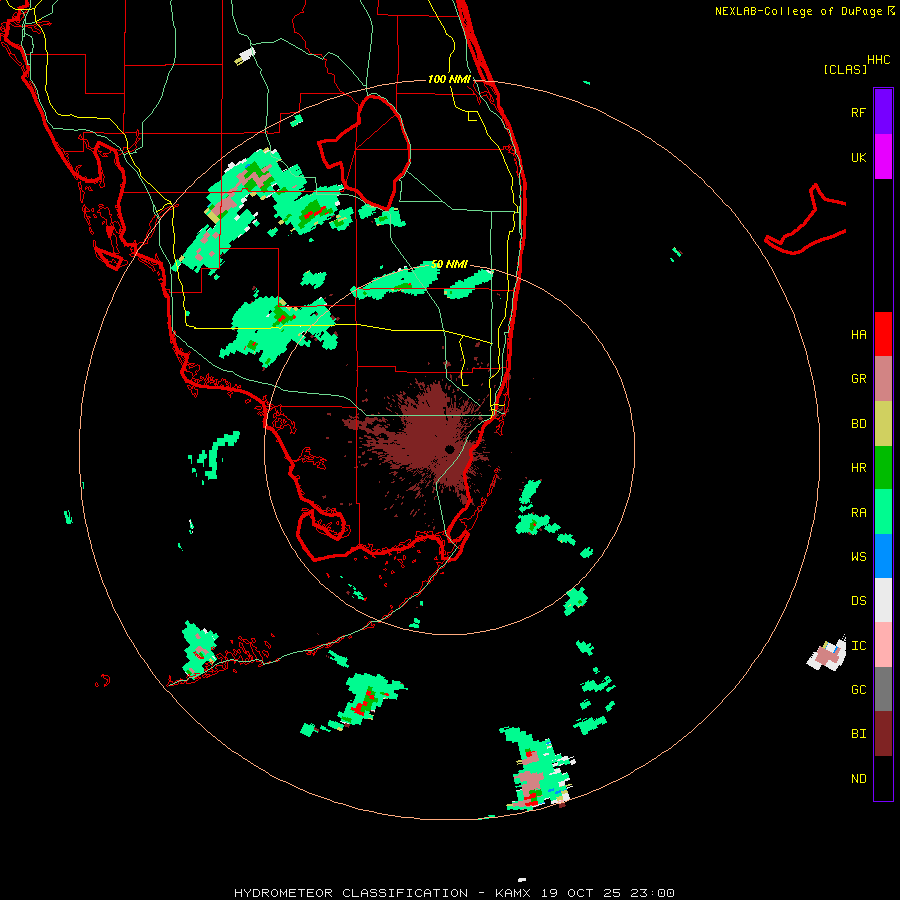Click the brown BI legend color swatch
The width and height of the screenshot is (900, 900).
[883, 734]
